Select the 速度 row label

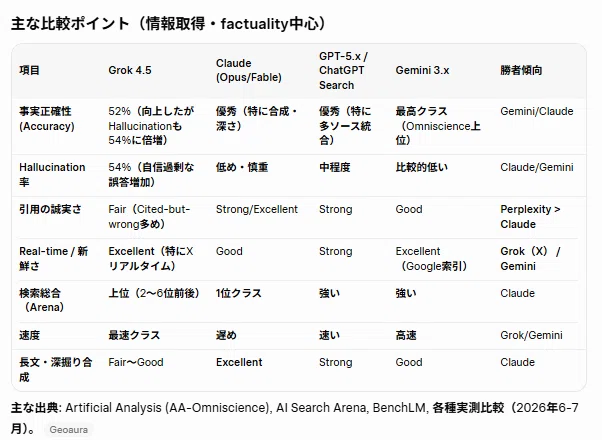[x=30, y=335]
